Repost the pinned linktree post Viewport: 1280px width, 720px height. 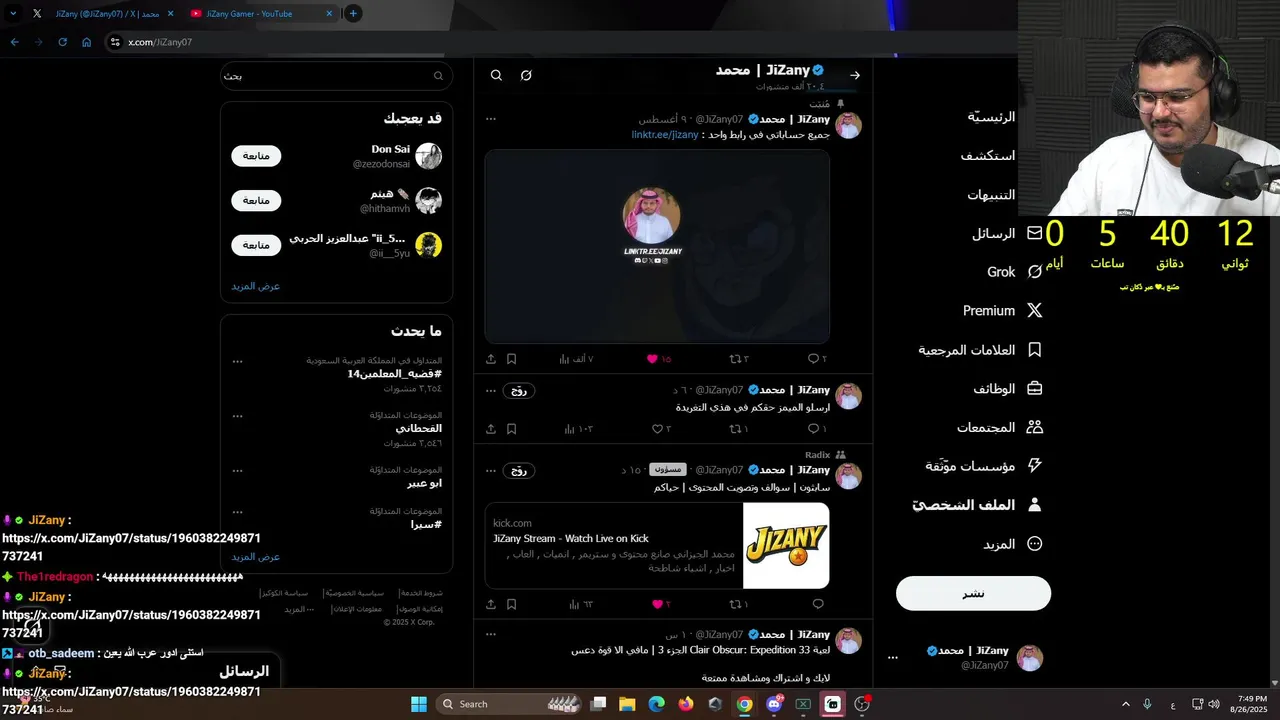(738, 359)
